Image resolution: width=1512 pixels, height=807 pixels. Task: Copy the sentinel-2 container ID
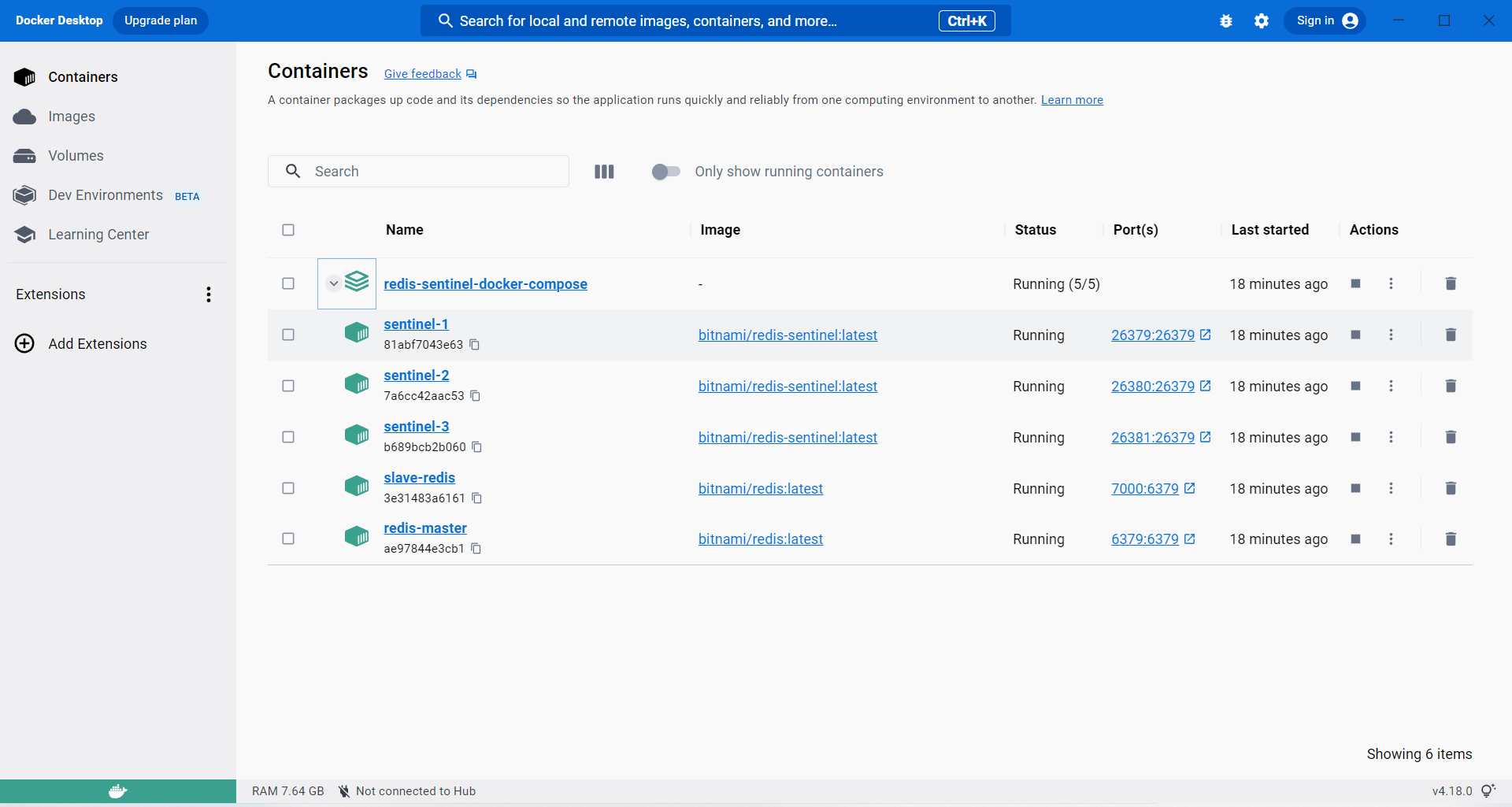476,396
